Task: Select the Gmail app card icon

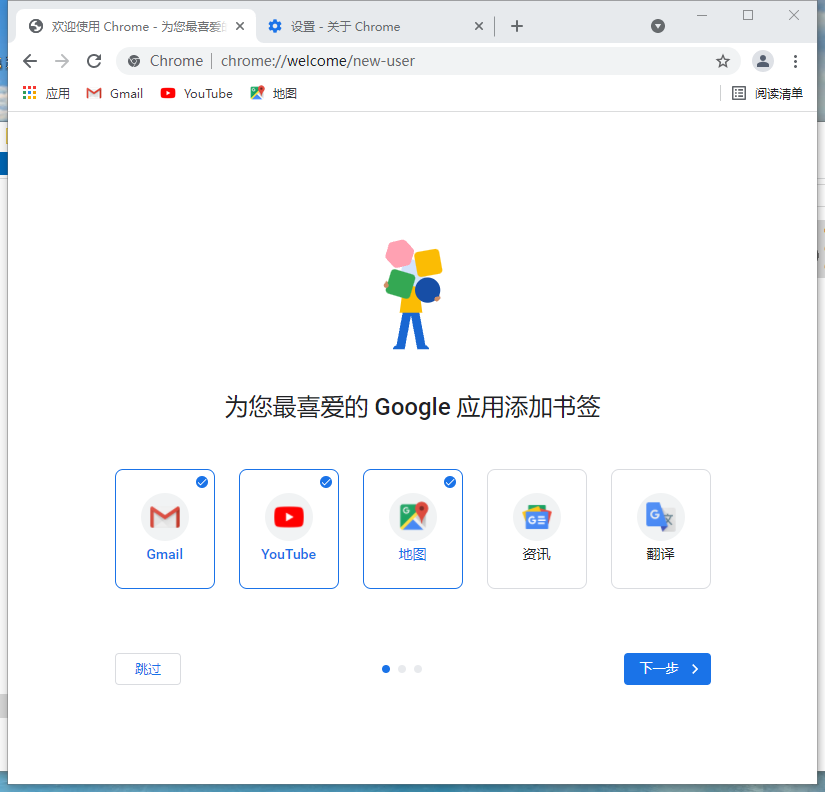Action: [164, 517]
